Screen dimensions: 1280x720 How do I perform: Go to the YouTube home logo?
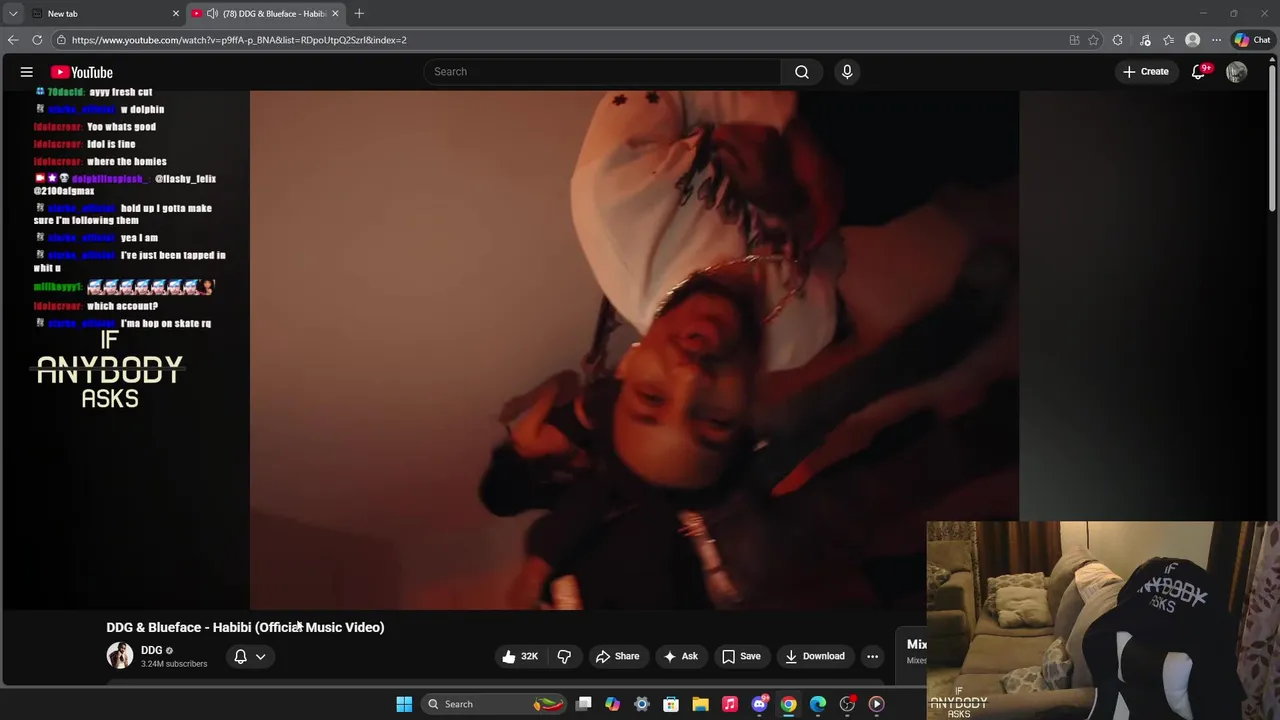point(82,72)
